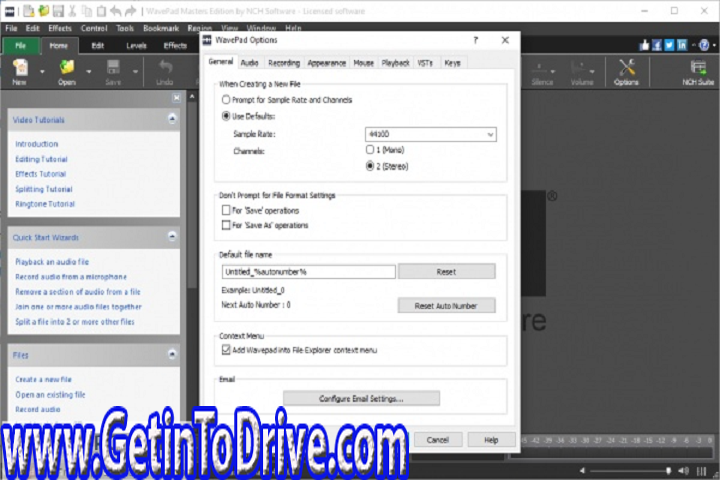The width and height of the screenshot is (720, 480).
Task: Click the Reset file name button
Action: [446, 271]
